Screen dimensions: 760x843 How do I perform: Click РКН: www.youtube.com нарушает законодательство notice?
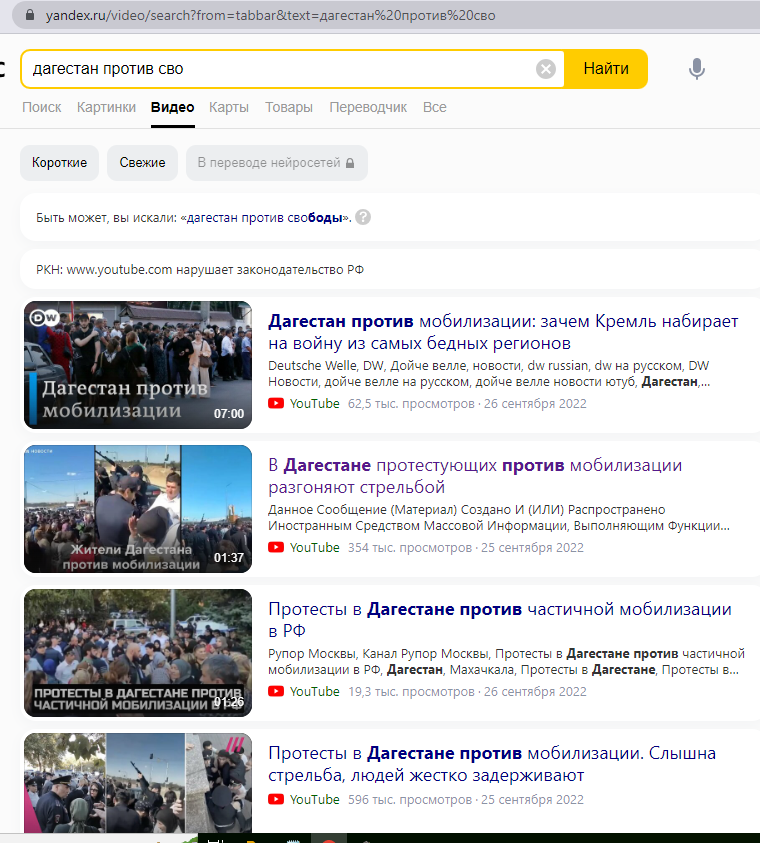click(x=200, y=270)
